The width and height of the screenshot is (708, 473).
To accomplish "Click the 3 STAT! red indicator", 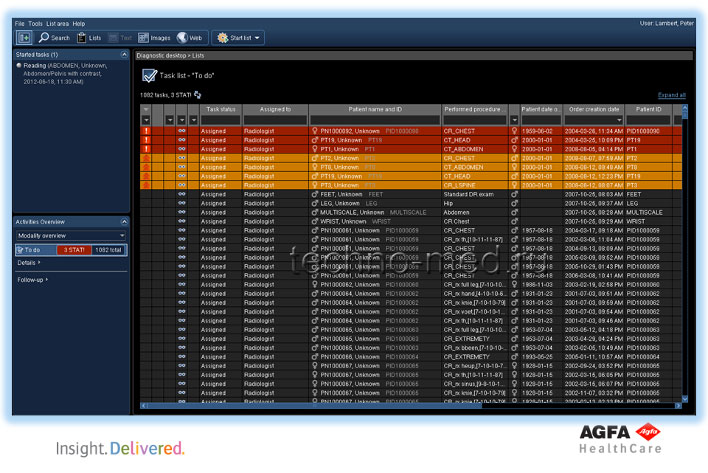I will coord(71,250).
